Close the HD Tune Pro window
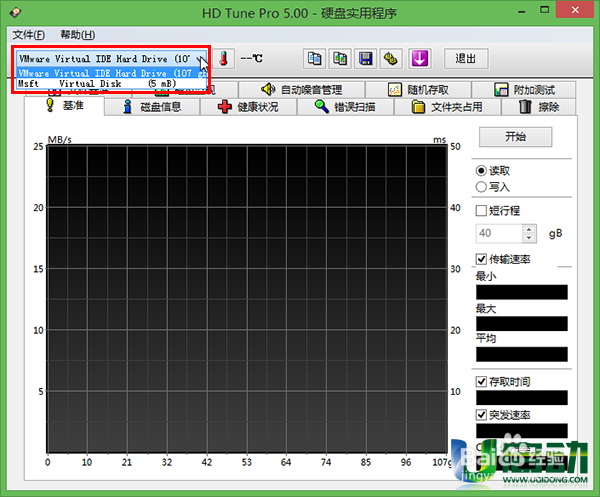 (x=575, y=10)
